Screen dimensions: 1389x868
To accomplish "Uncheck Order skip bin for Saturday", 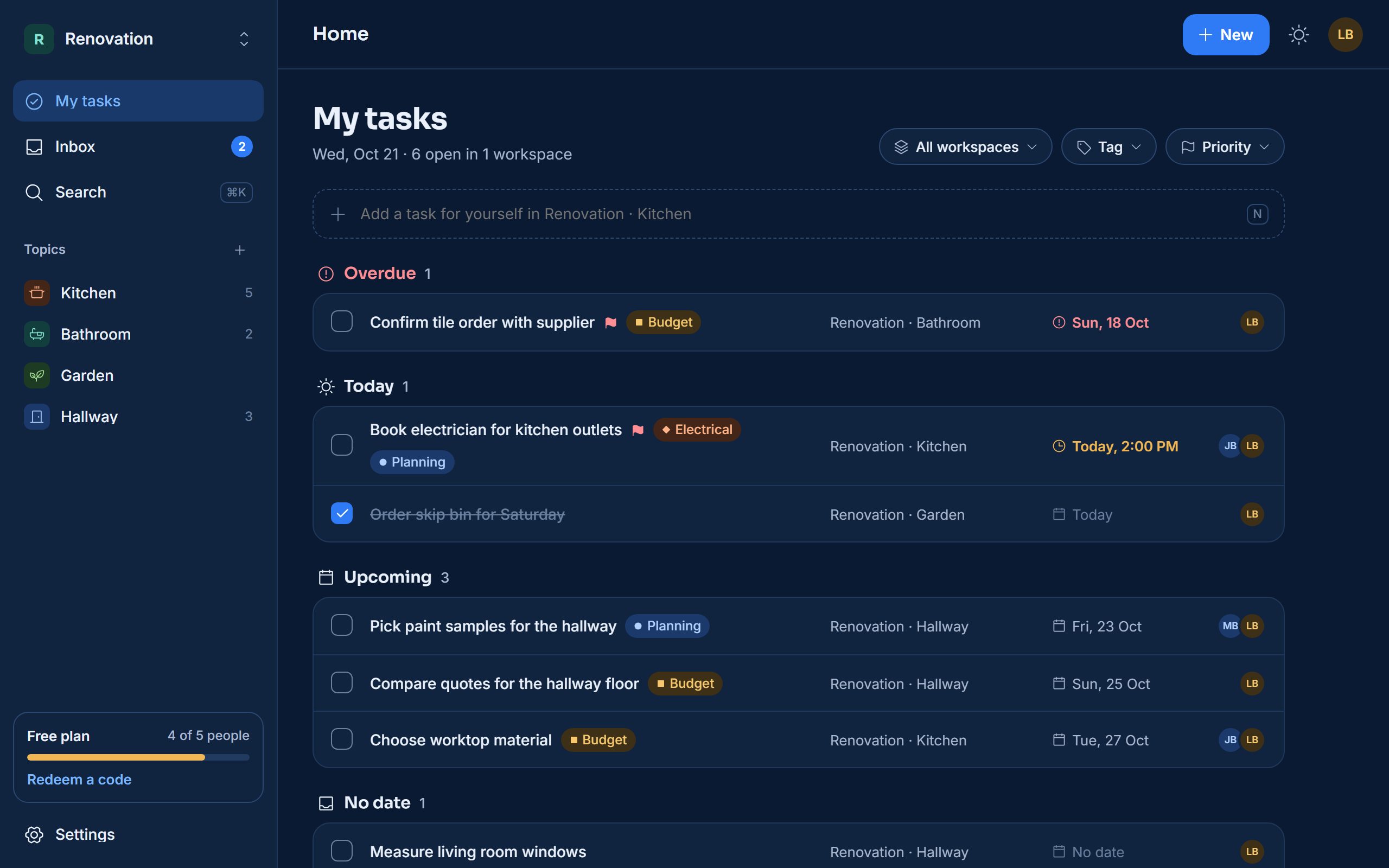I will point(341,513).
